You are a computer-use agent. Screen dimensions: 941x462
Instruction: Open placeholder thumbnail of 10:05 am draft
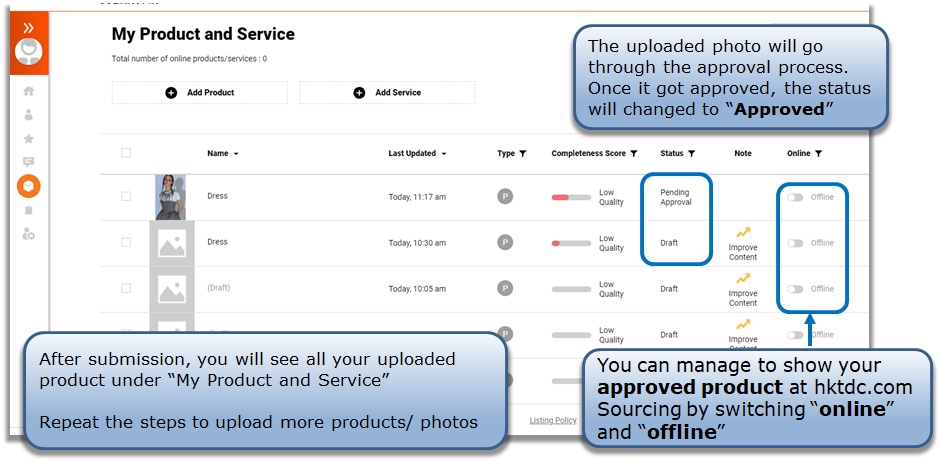click(172, 289)
